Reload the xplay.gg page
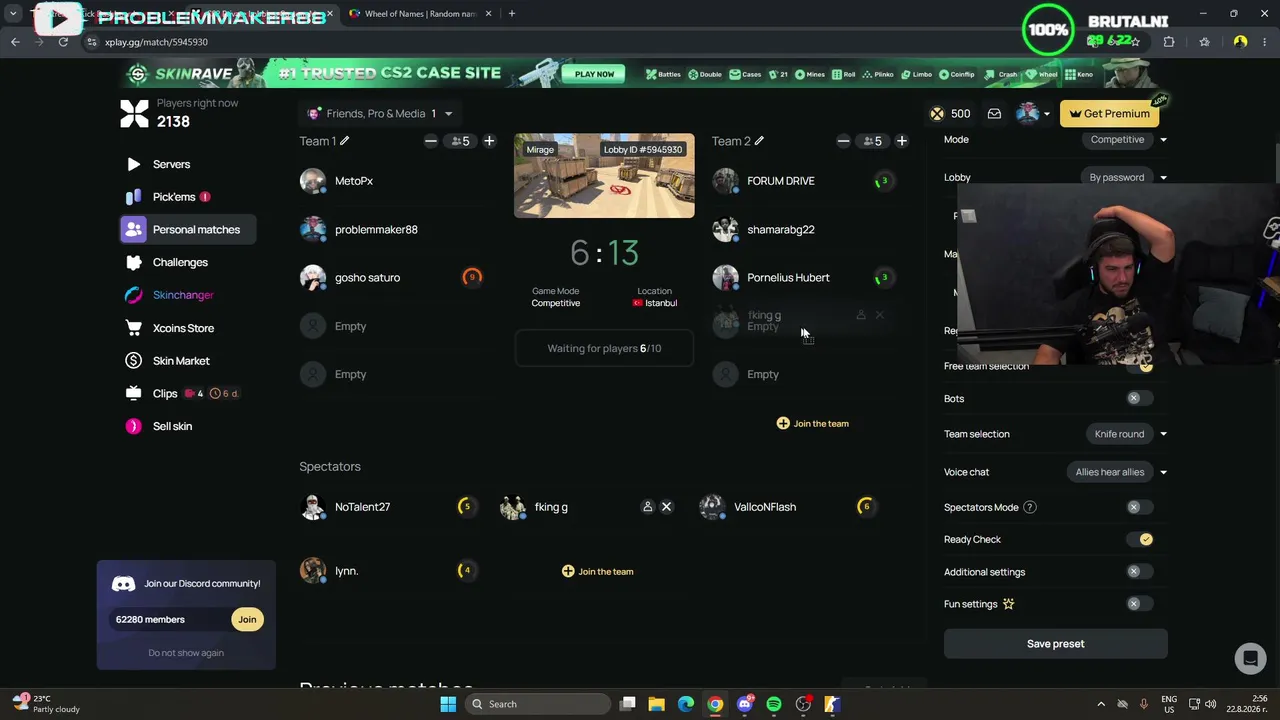Image resolution: width=1280 pixels, height=720 pixels. [x=63, y=42]
